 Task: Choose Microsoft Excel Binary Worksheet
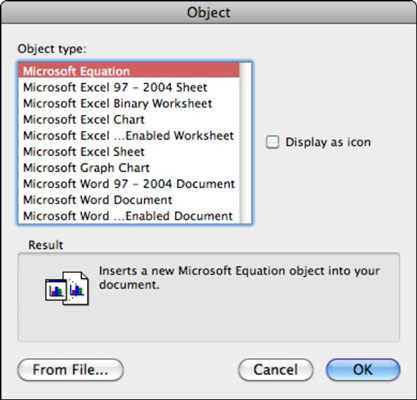(x=129, y=103)
